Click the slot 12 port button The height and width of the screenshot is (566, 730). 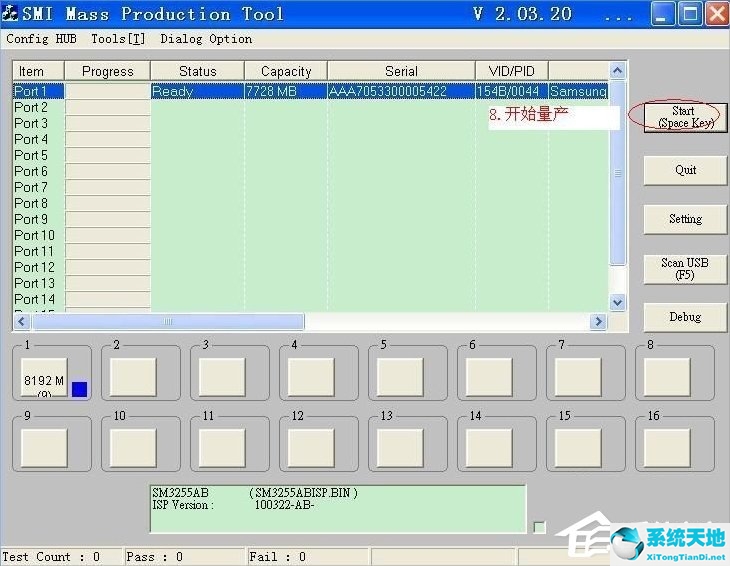pos(311,448)
